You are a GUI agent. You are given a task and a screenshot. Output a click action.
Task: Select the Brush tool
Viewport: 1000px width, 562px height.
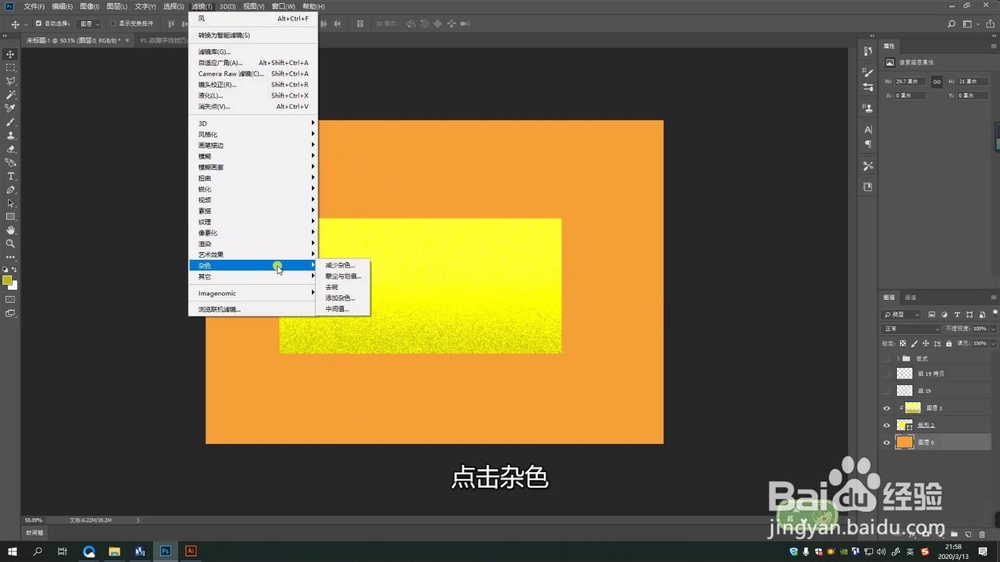10,122
